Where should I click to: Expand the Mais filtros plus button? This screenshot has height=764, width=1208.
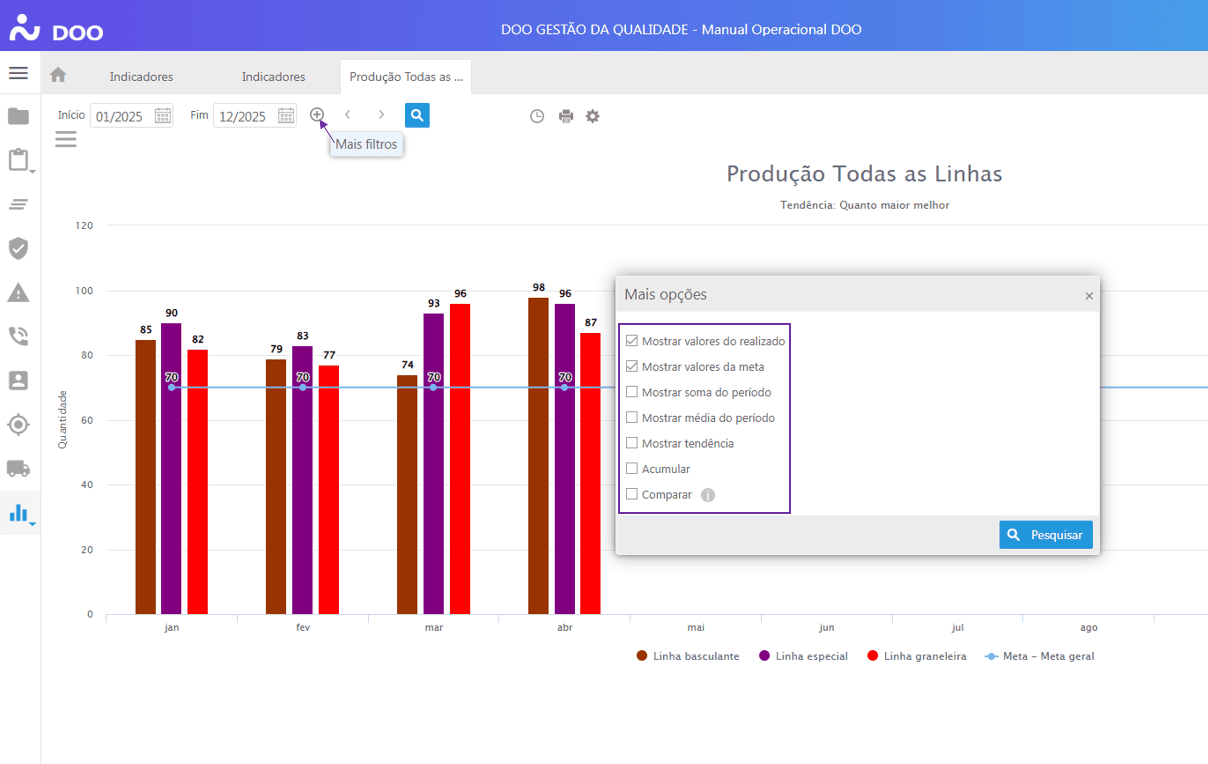pos(317,115)
